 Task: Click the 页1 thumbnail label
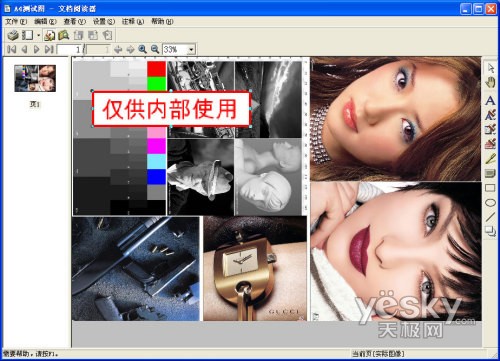(x=35, y=104)
